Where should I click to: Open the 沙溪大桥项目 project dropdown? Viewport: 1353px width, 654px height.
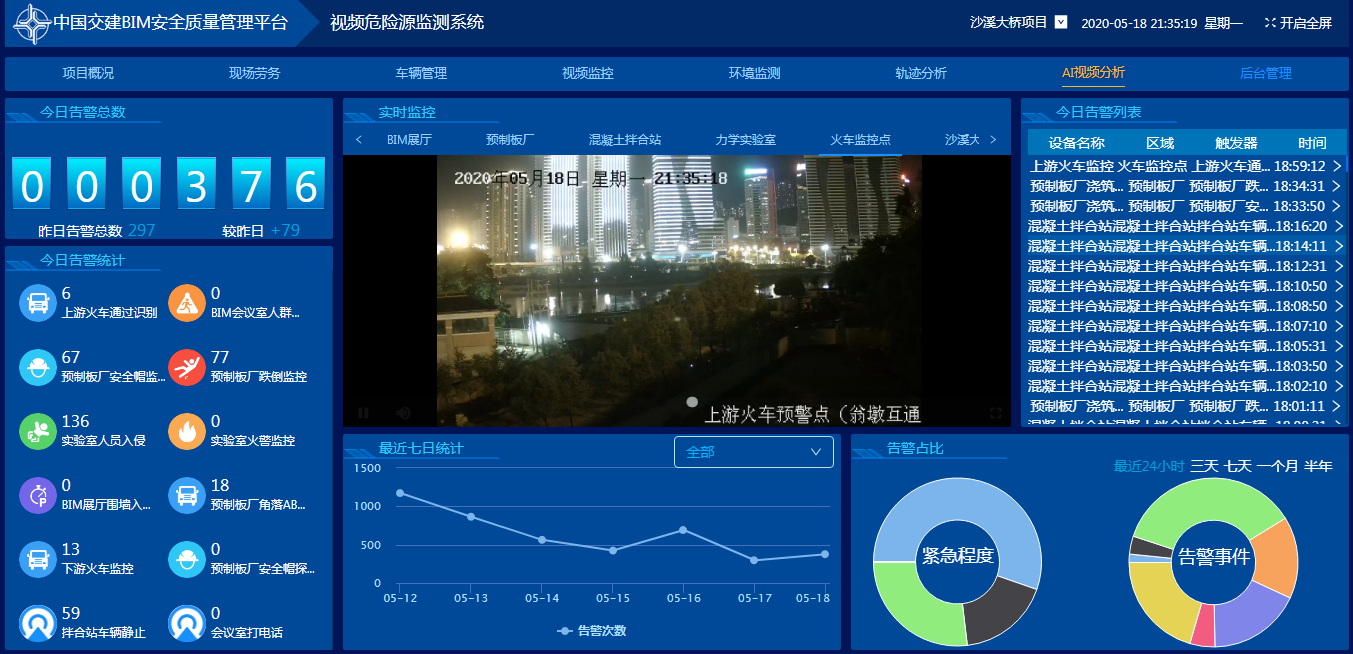point(1061,22)
